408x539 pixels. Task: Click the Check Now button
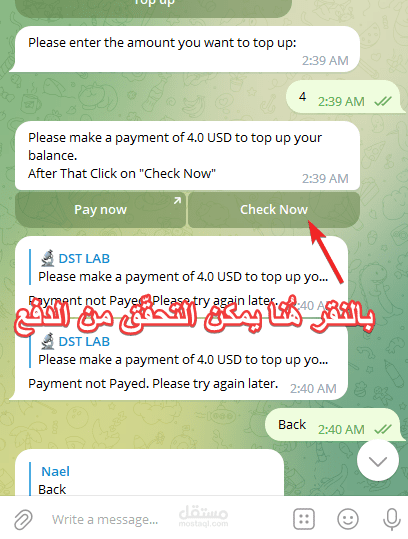click(x=274, y=210)
